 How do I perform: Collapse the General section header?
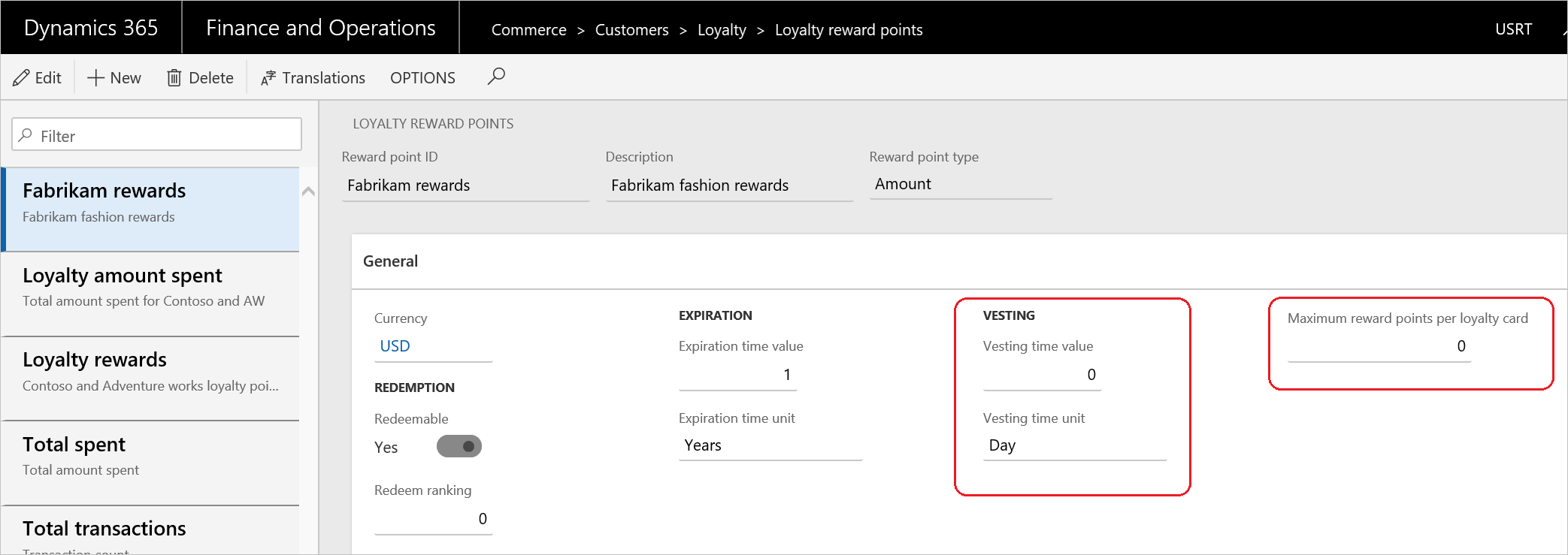point(391,261)
